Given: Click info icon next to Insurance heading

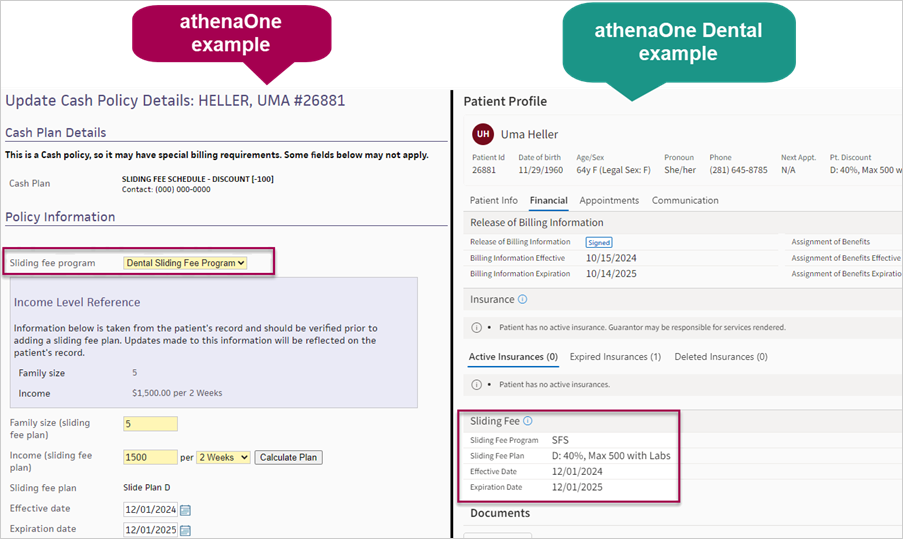Looking at the screenshot, I should (522, 299).
